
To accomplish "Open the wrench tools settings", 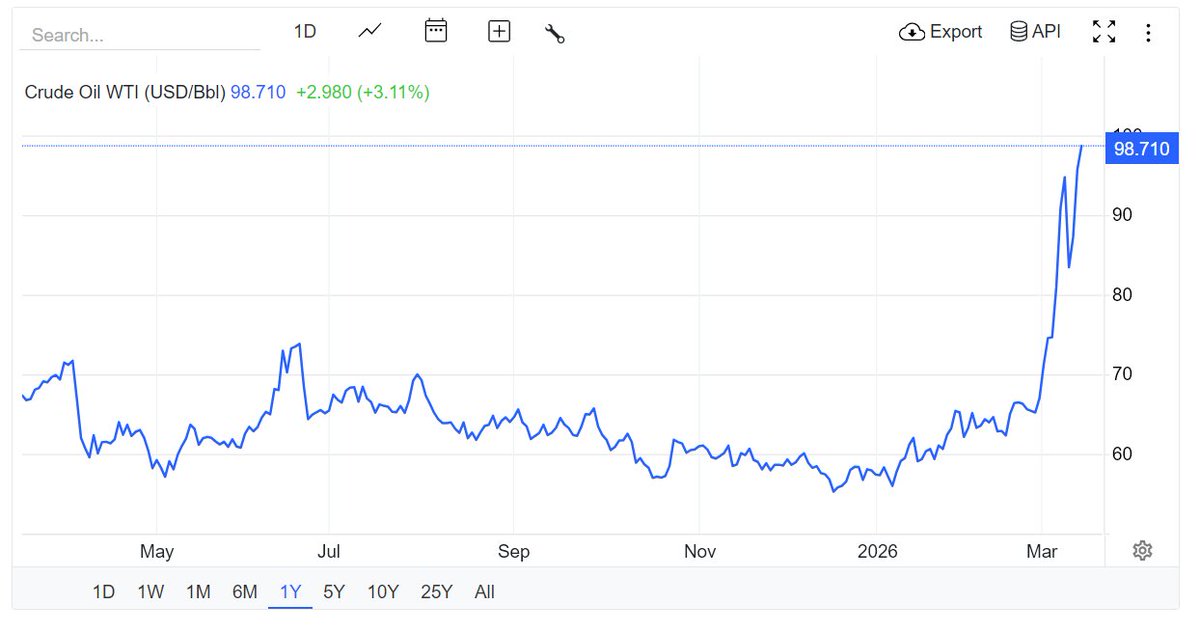I will (x=555, y=32).
